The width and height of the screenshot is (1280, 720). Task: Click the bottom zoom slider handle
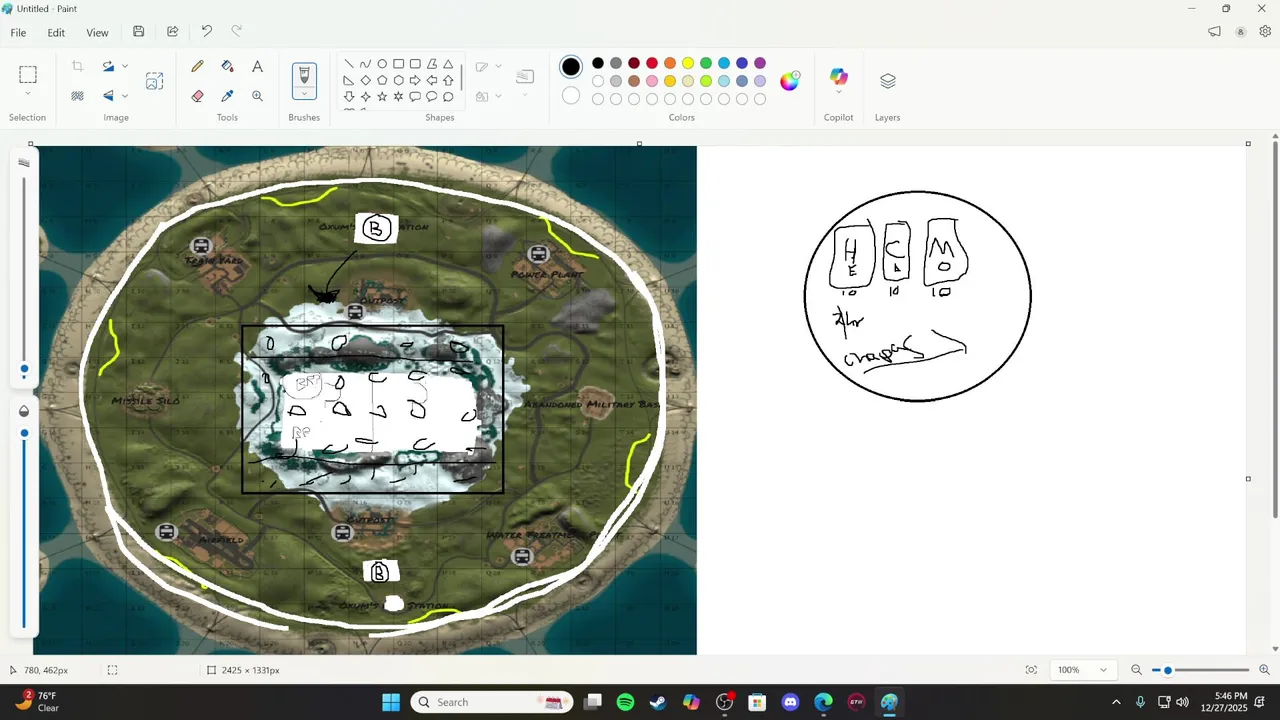coord(1167,670)
